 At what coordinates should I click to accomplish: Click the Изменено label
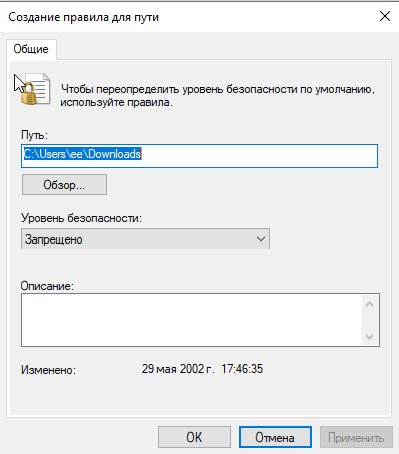coord(48,370)
